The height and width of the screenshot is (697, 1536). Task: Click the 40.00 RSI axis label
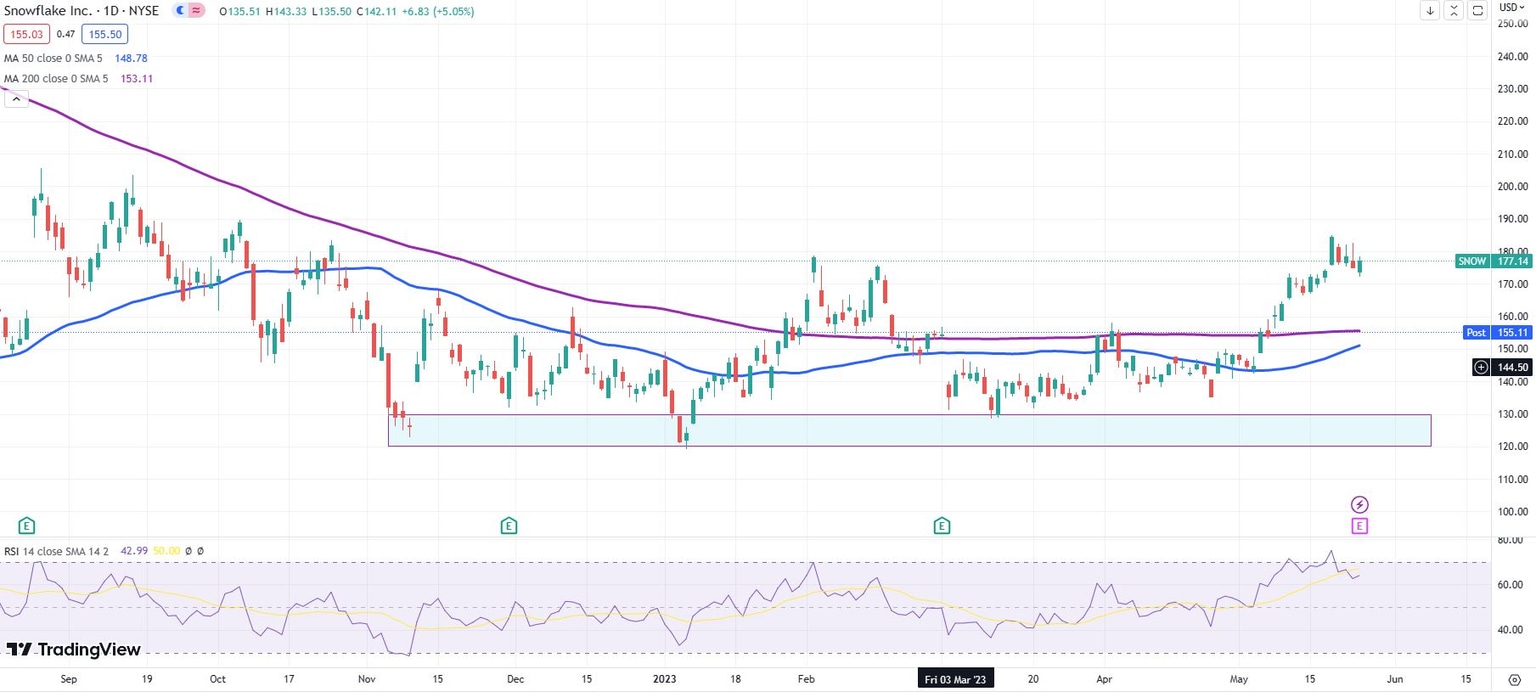(x=1510, y=630)
